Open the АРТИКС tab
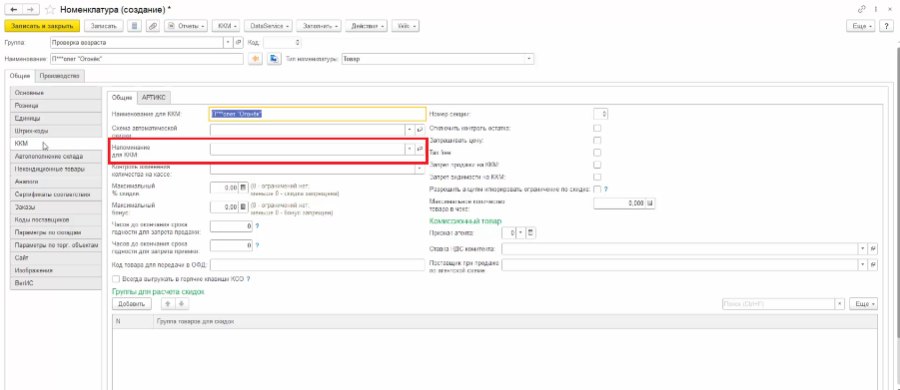The width and height of the screenshot is (900, 390). pos(154,98)
